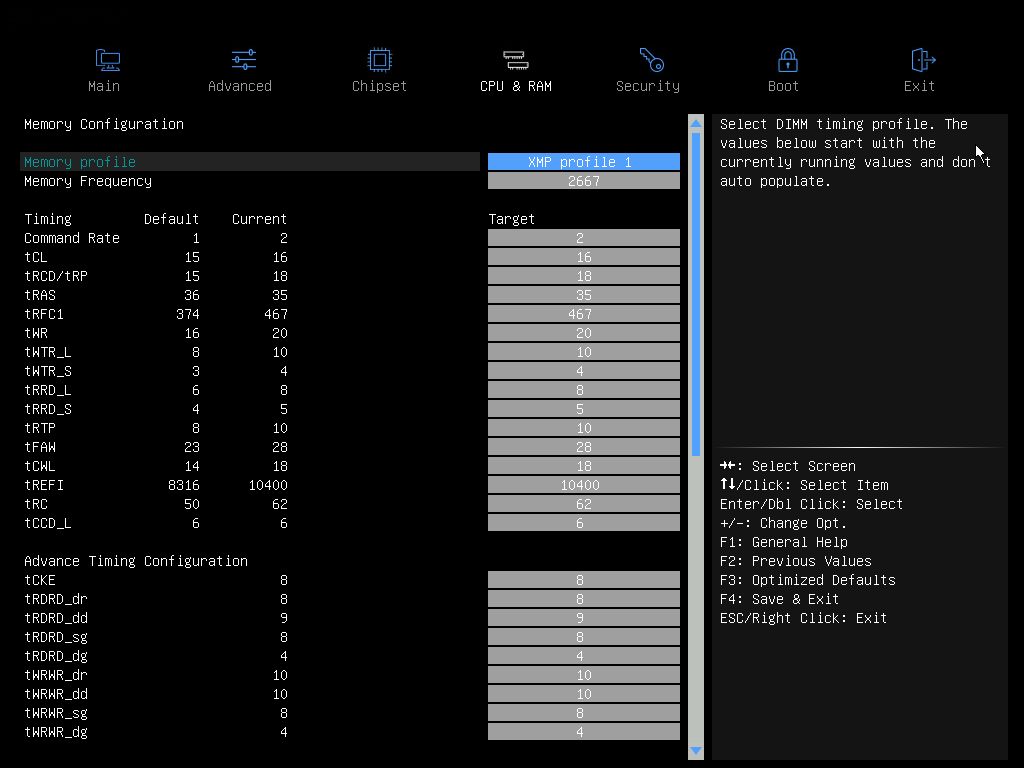
Task: Select the tCKE target value field
Action: click(584, 580)
